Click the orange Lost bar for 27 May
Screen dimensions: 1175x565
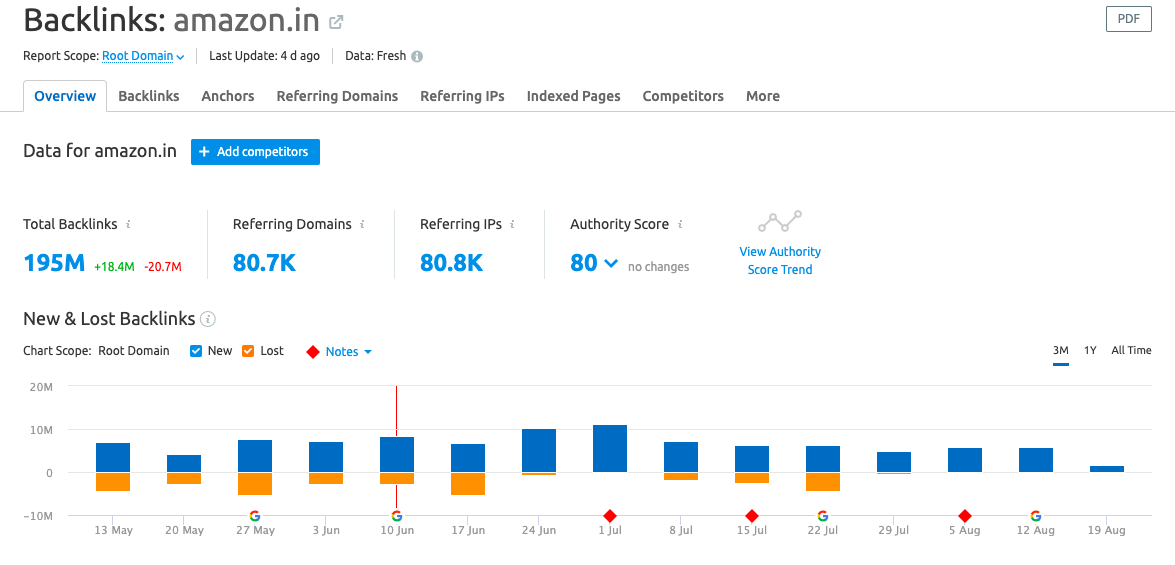255,484
